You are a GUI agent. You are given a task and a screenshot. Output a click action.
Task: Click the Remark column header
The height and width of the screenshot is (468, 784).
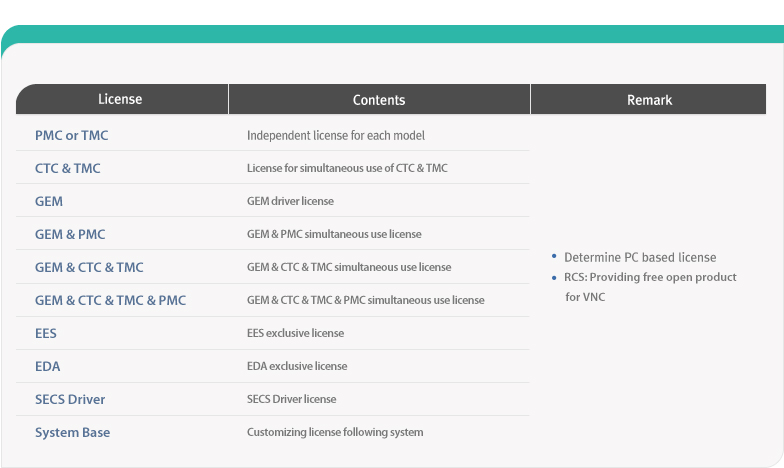click(649, 100)
